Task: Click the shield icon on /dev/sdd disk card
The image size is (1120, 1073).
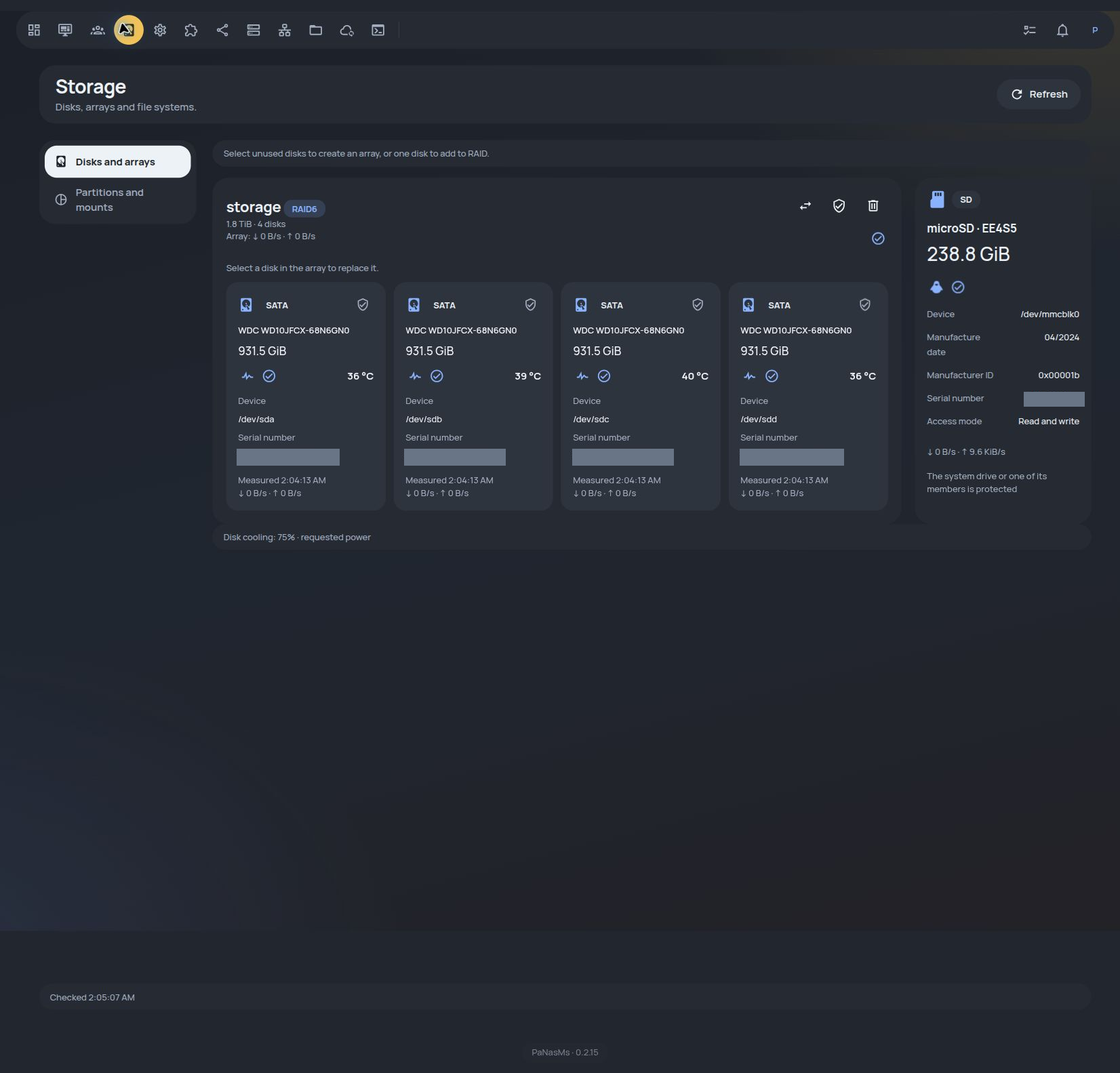Action: [x=865, y=305]
